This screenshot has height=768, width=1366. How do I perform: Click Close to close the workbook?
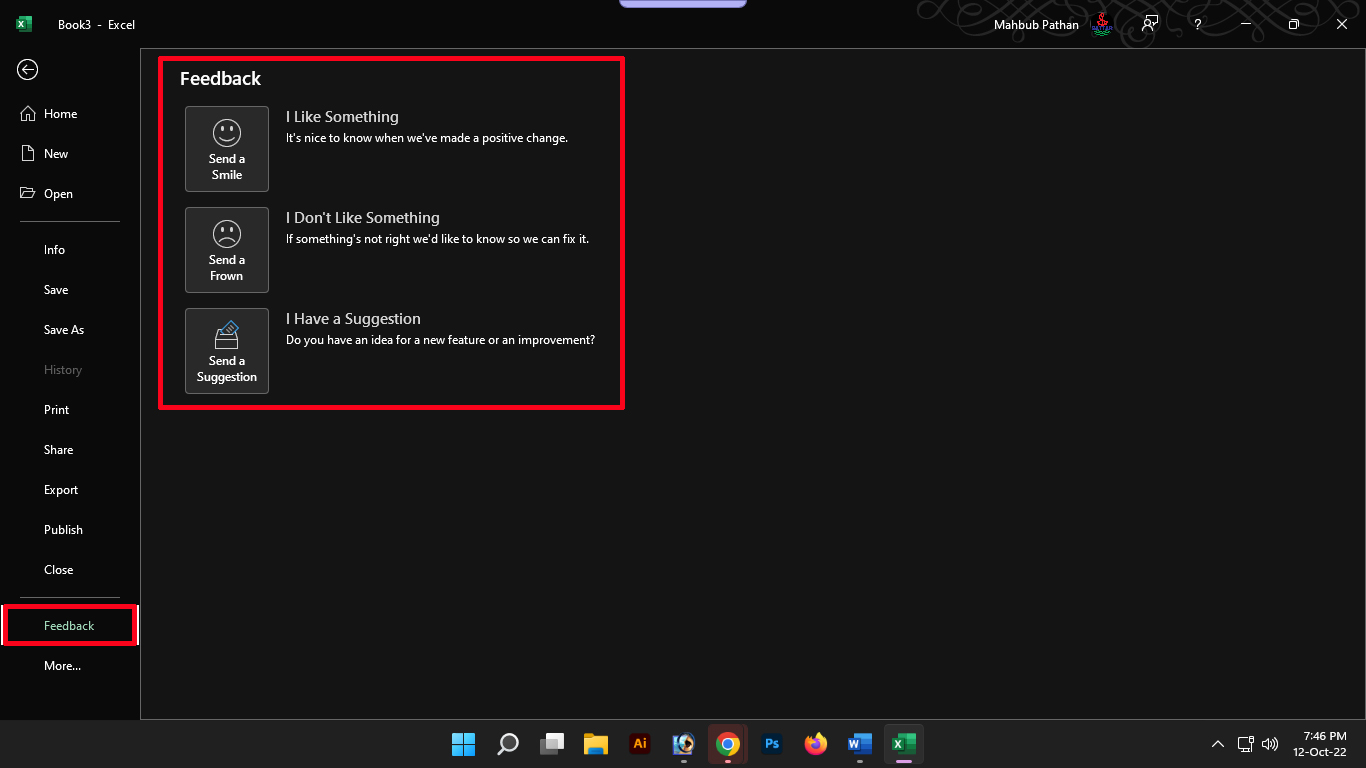pos(69,570)
